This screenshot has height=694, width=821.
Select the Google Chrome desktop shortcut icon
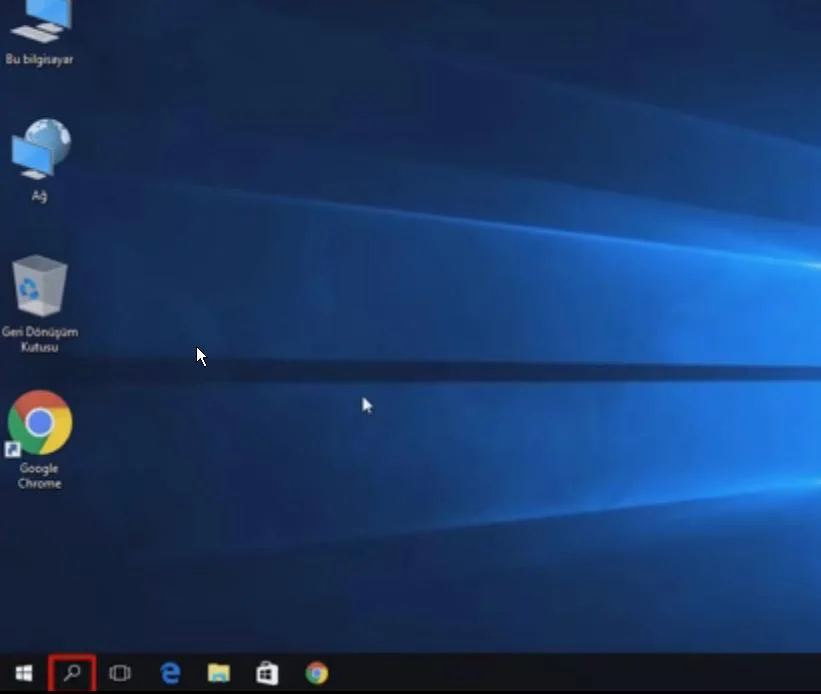tap(40, 422)
